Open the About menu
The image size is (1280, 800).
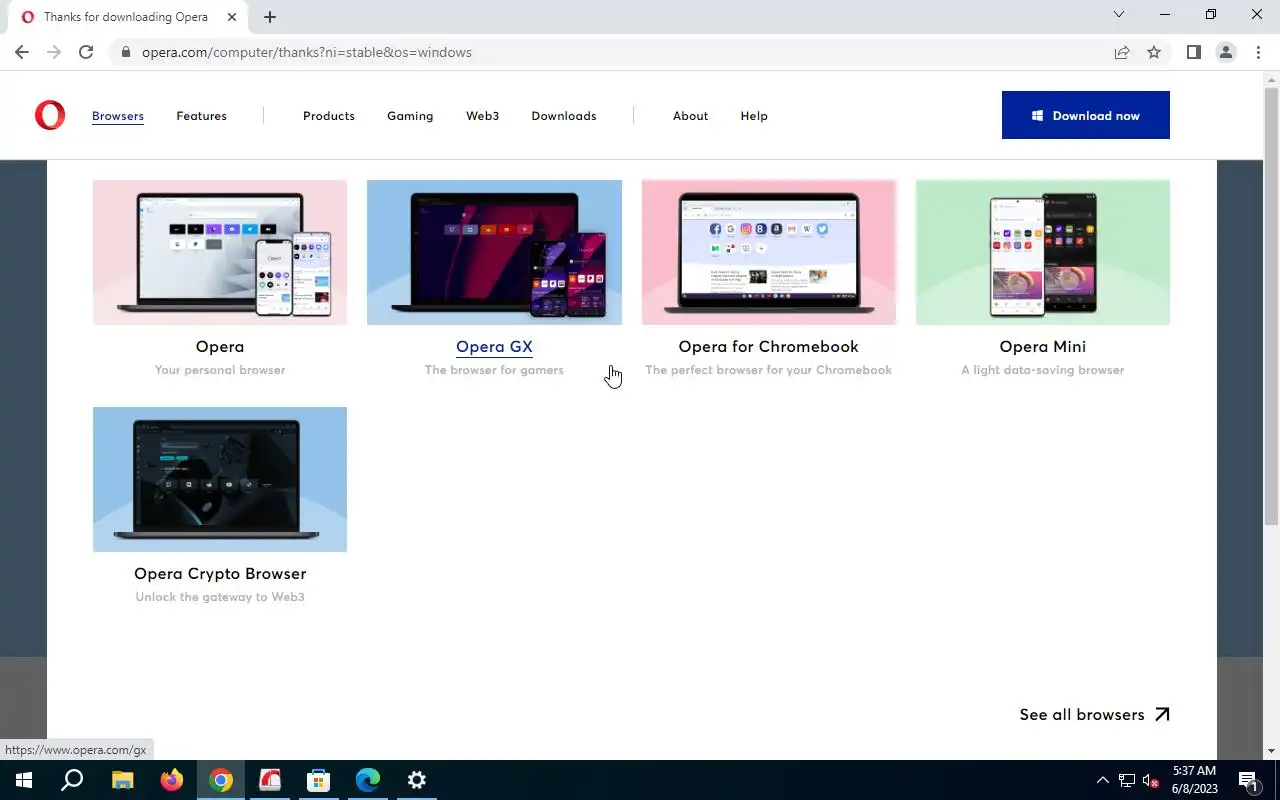click(690, 116)
